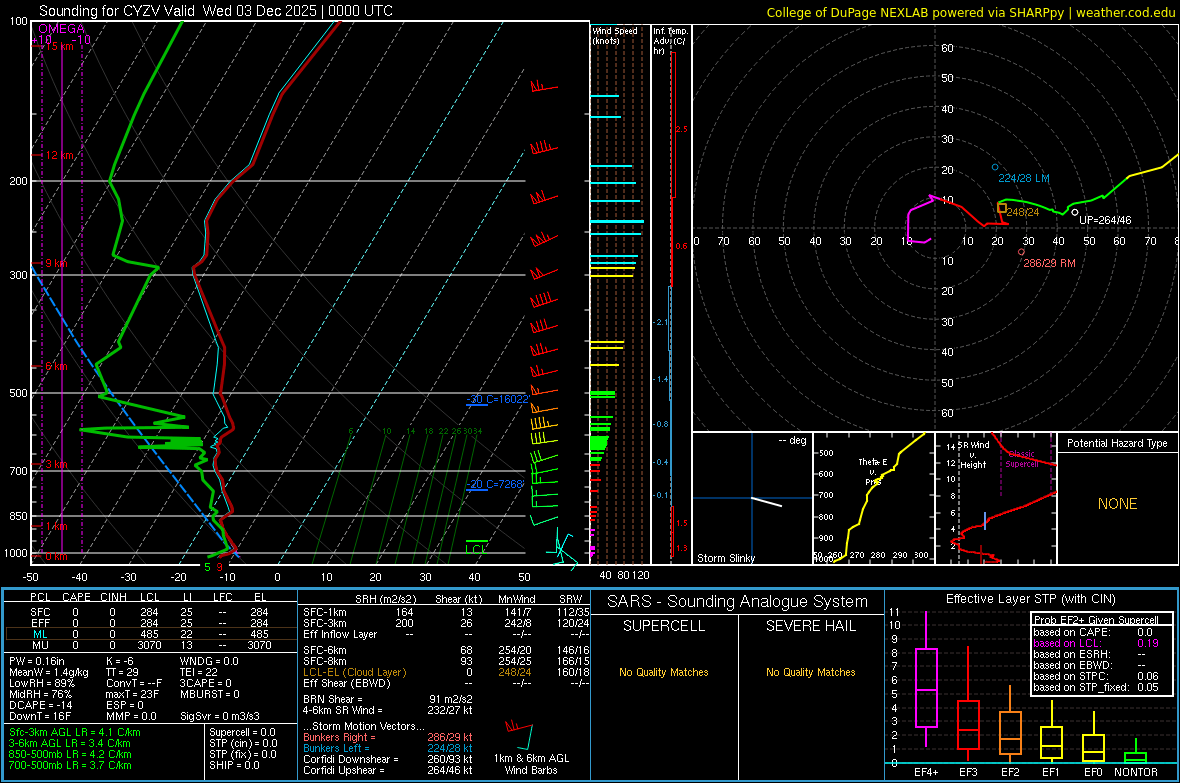Click the 'Eff Shear (EBWD)' row label
Screen dimensions: 1180x783
347,684
